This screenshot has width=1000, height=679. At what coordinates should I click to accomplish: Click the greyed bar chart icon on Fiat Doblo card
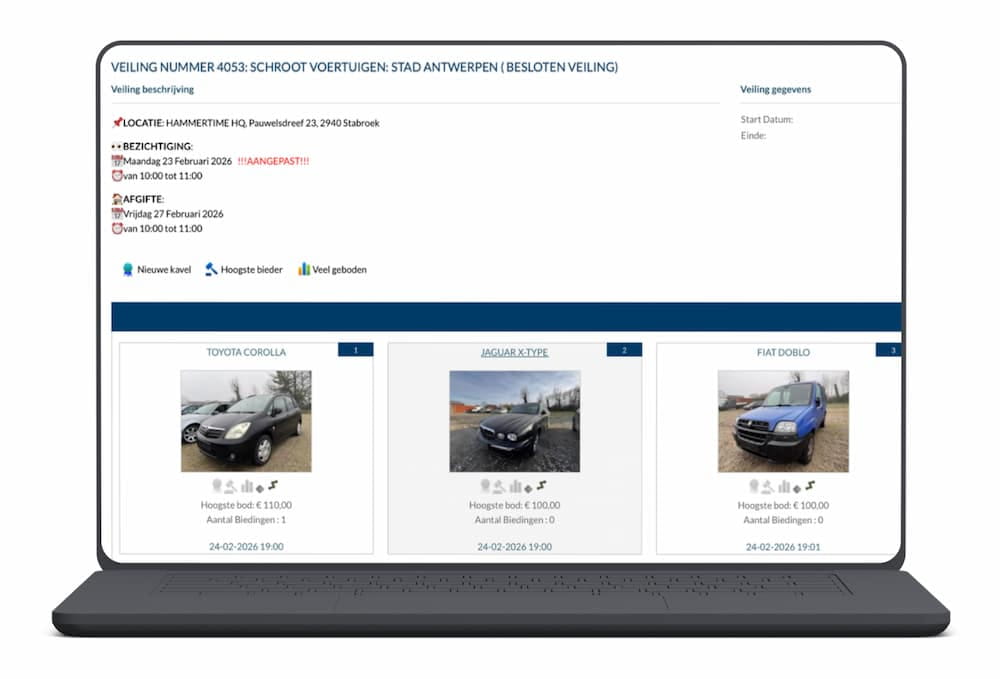pos(784,487)
